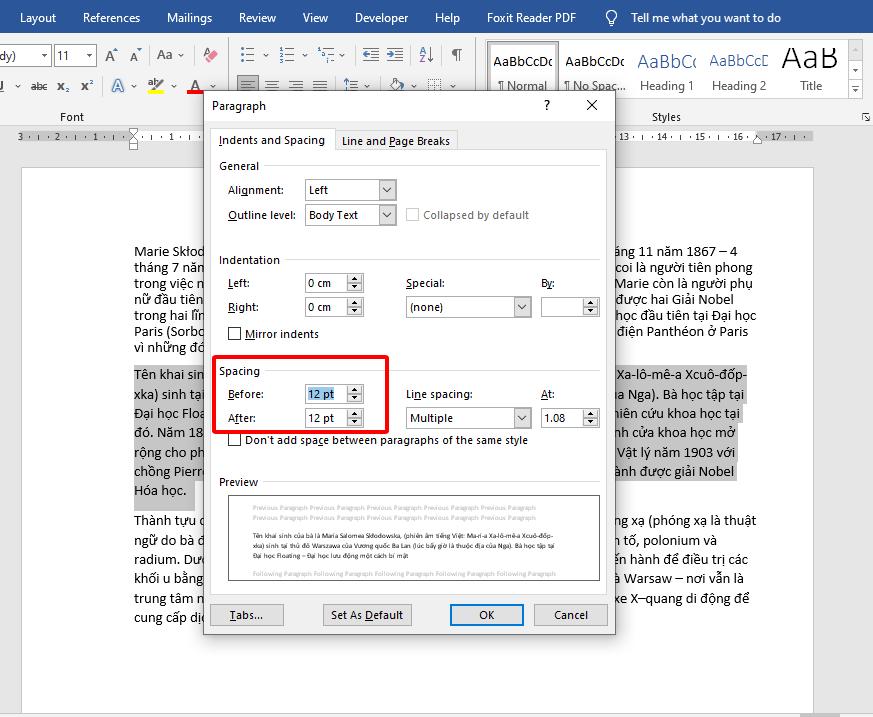Click the Clear All Formatting icon
Screen dimensions: 873x717
click(x=210, y=55)
